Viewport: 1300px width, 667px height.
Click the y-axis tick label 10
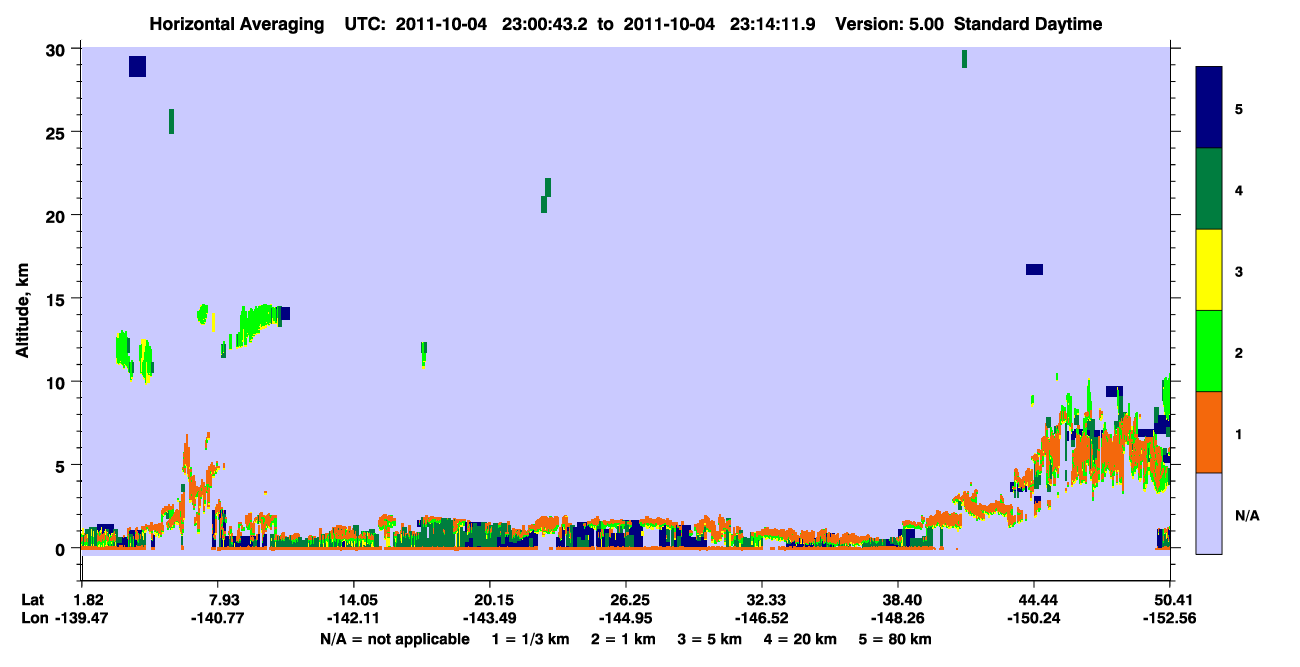tap(57, 382)
